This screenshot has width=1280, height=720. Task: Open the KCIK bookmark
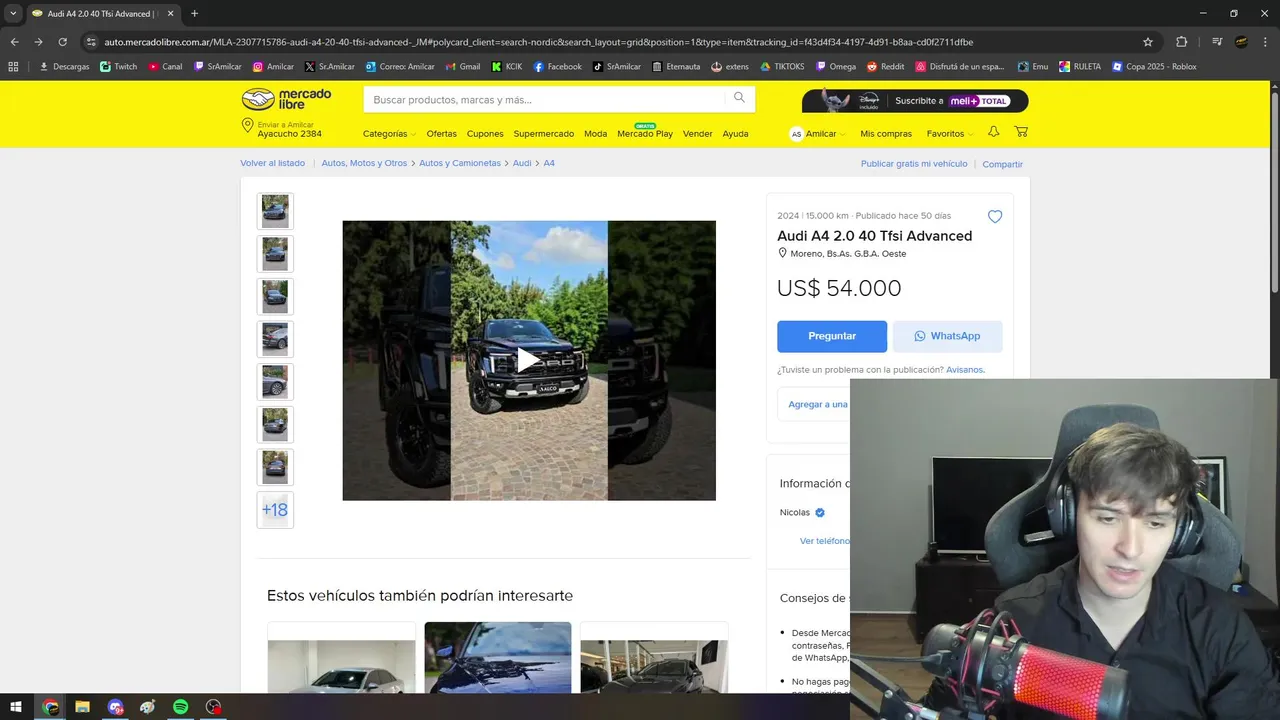click(x=507, y=67)
